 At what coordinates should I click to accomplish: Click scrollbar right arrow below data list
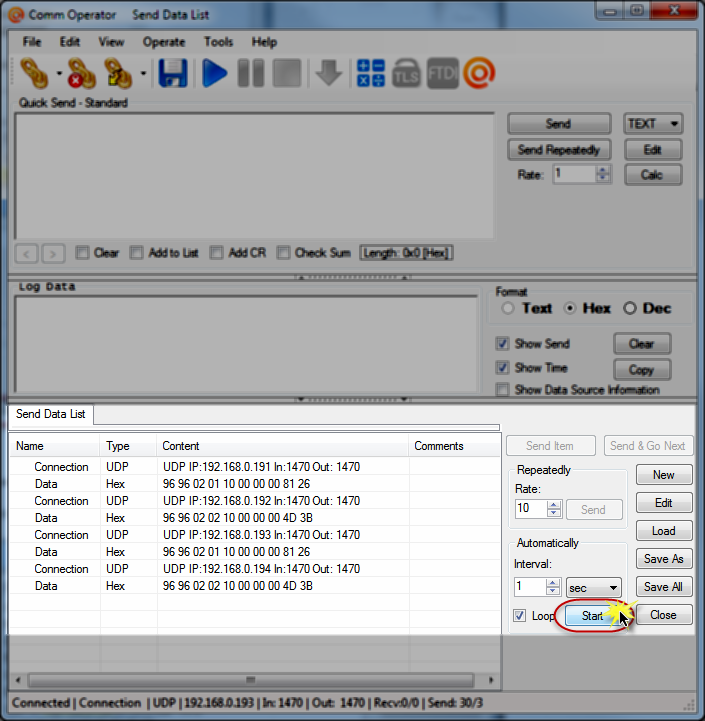491,680
